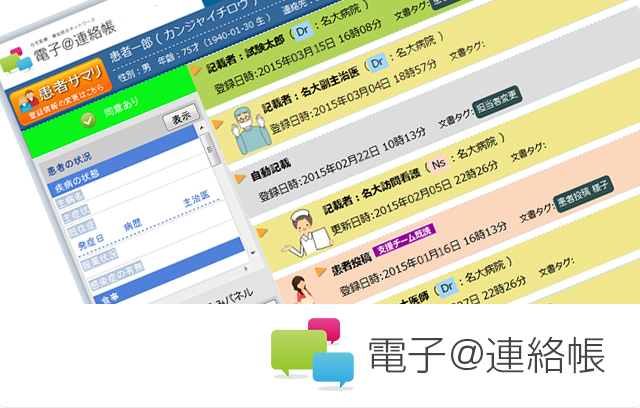Select the 患者投稿 様子 document tag
This screenshot has height=408, width=640.
583,193
